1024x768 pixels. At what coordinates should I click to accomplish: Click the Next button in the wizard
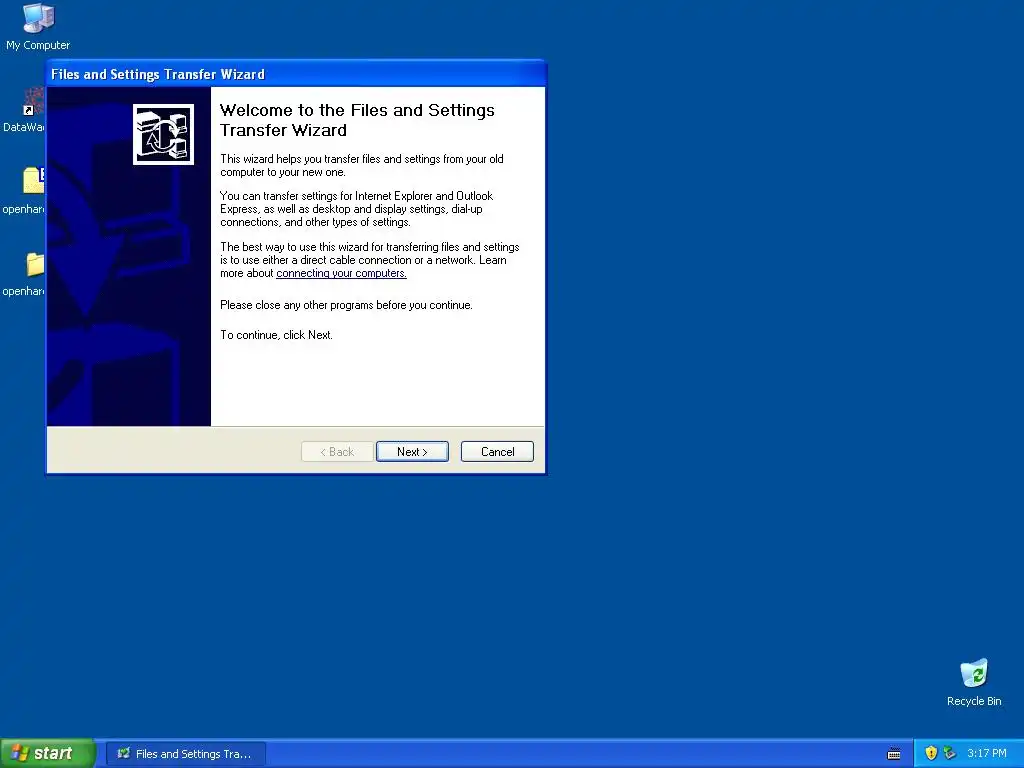click(412, 451)
